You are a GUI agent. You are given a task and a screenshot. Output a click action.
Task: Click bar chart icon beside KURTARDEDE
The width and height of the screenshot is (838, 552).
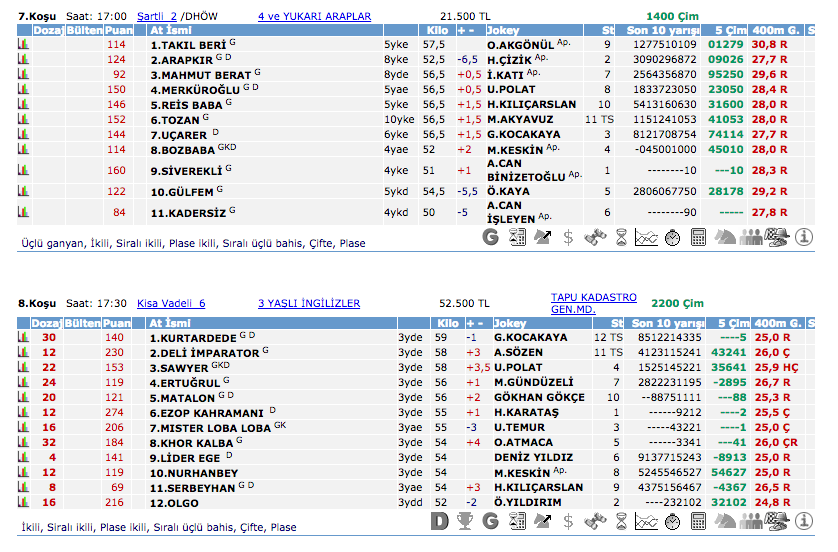click(x=23, y=338)
